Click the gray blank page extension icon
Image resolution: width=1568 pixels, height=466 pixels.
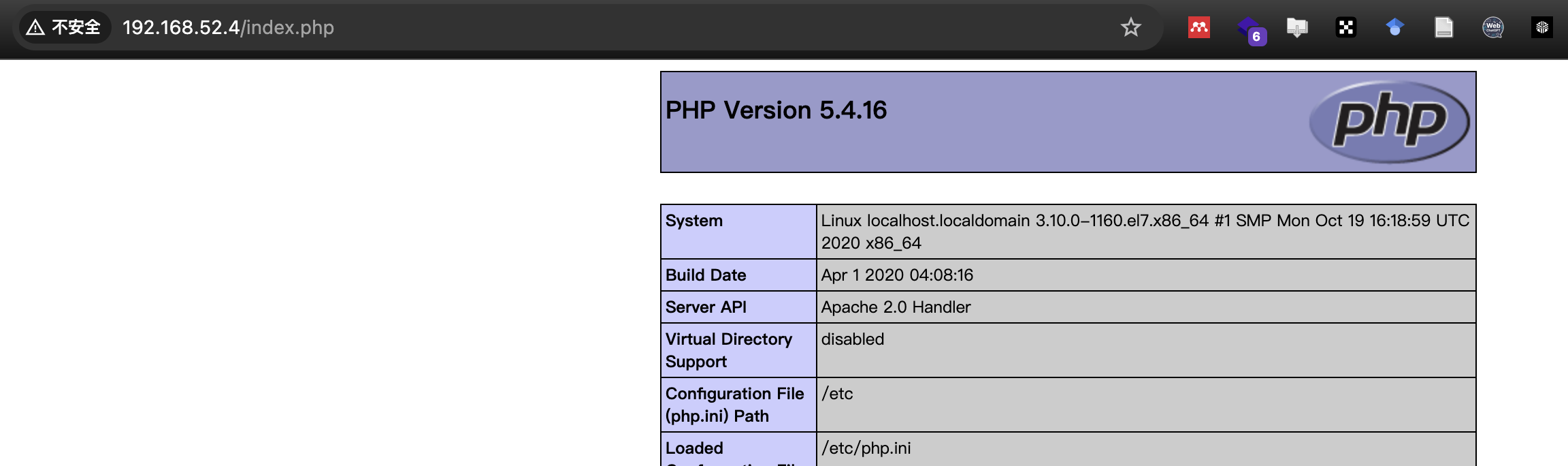click(x=1443, y=27)
